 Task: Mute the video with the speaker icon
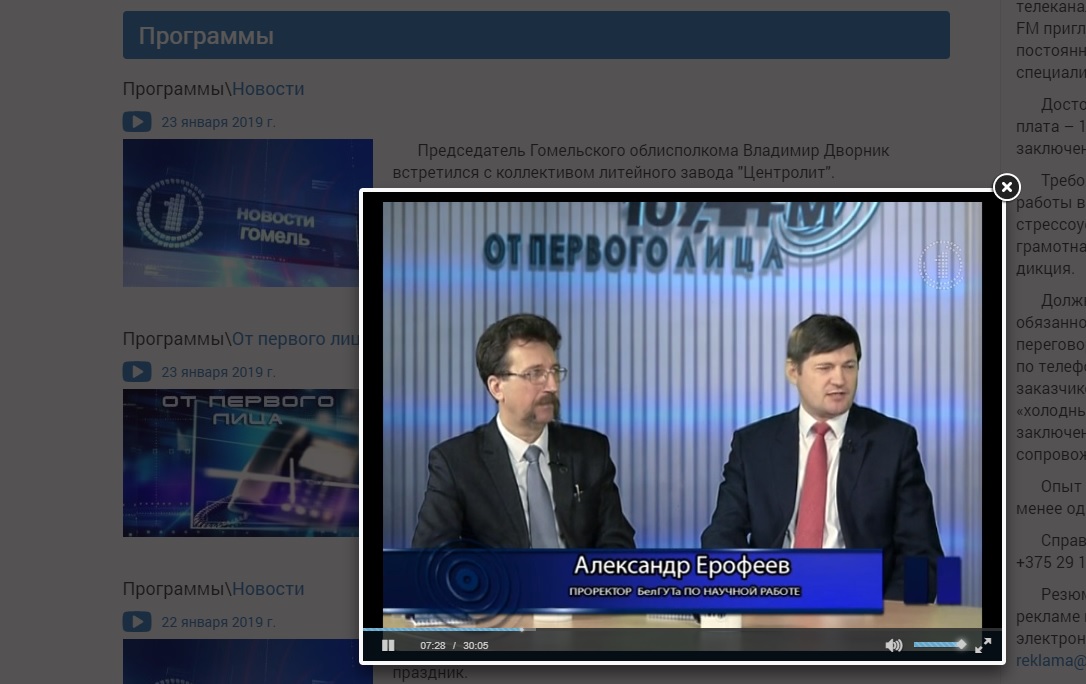click(x=893, y=645)
